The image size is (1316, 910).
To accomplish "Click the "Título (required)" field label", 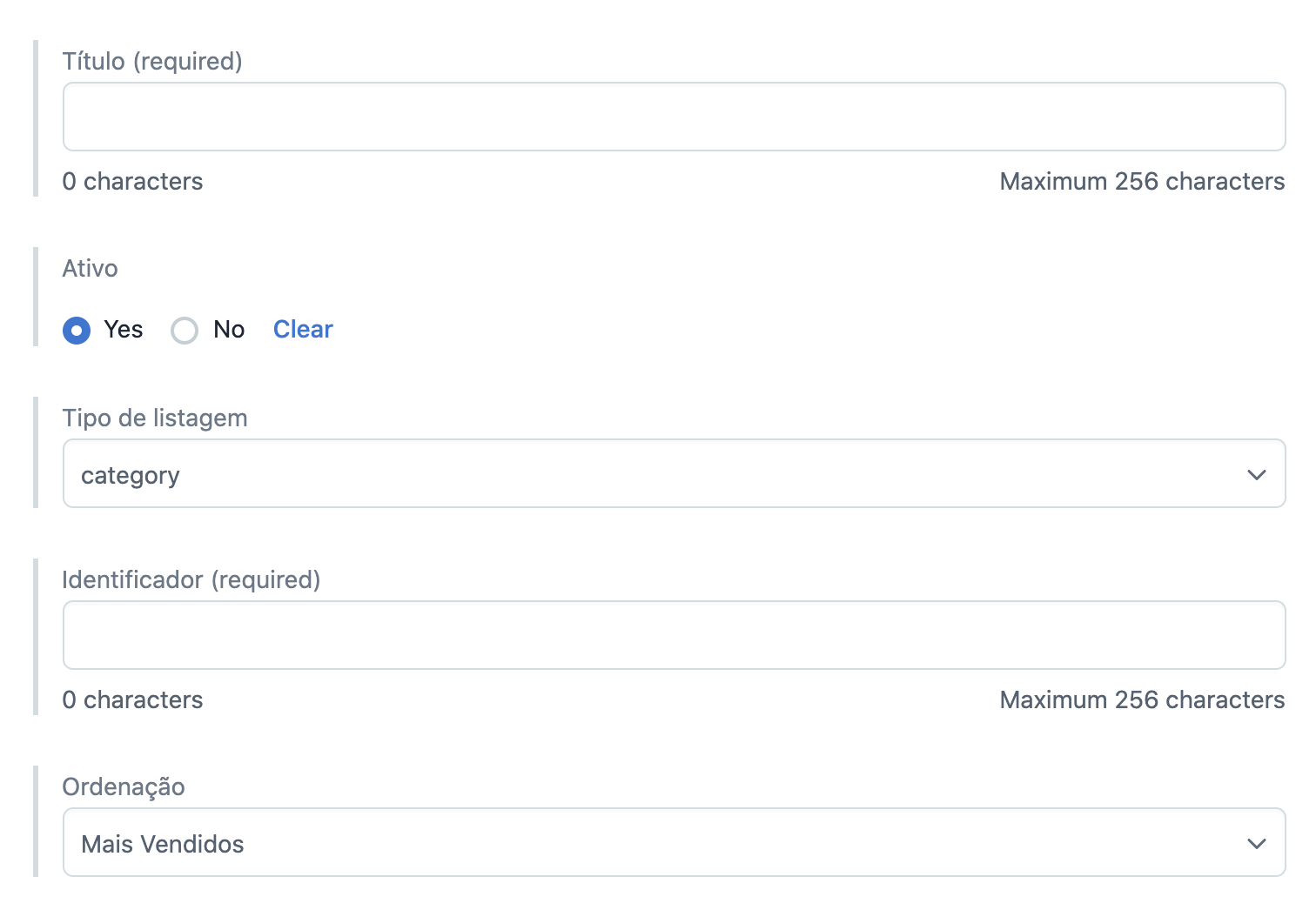I will tap(152, 62).
